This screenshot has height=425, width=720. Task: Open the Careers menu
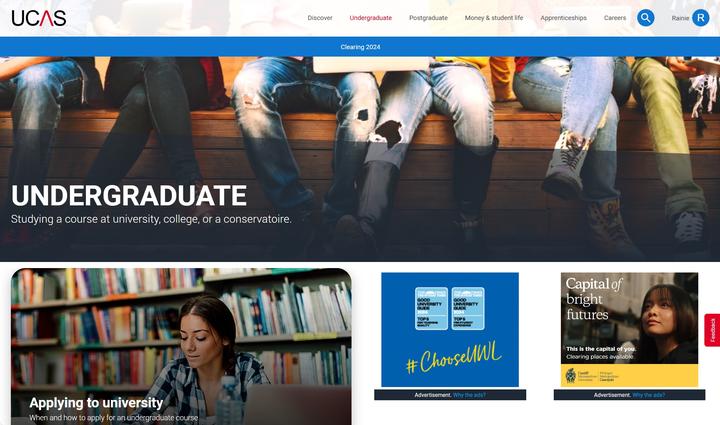coord(615,18)
